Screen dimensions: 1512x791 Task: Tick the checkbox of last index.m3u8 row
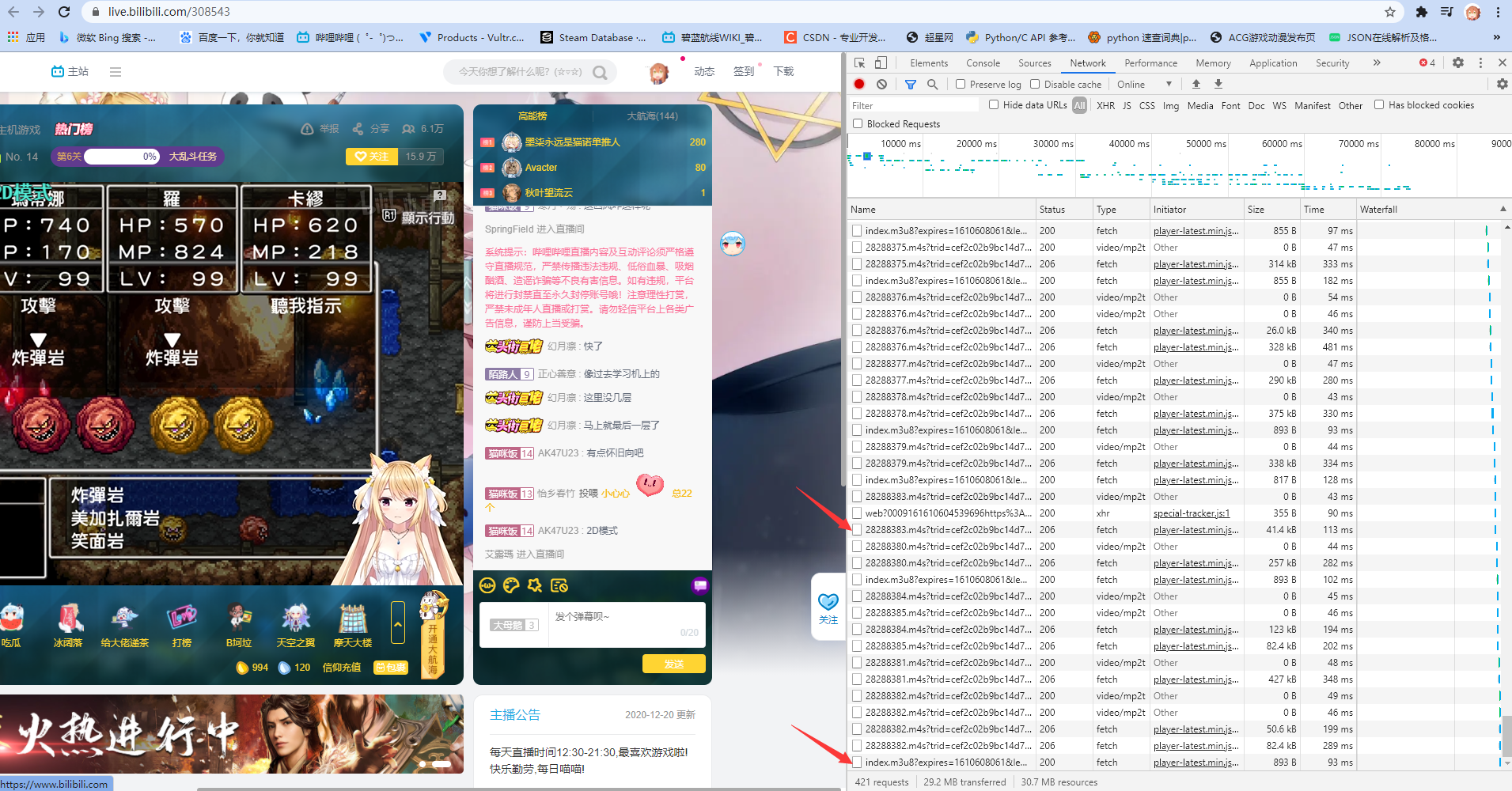tap(857, 763)
